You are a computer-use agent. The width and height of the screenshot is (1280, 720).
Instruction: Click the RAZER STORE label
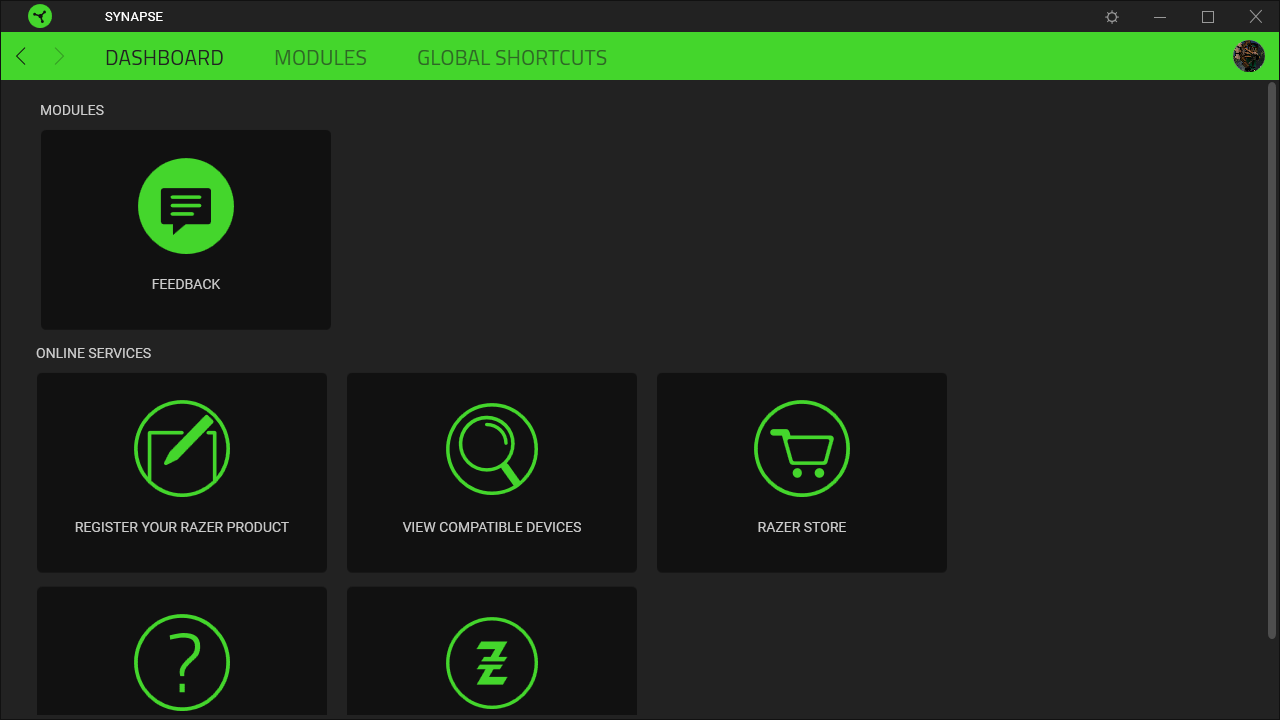(x=802, y=527)
